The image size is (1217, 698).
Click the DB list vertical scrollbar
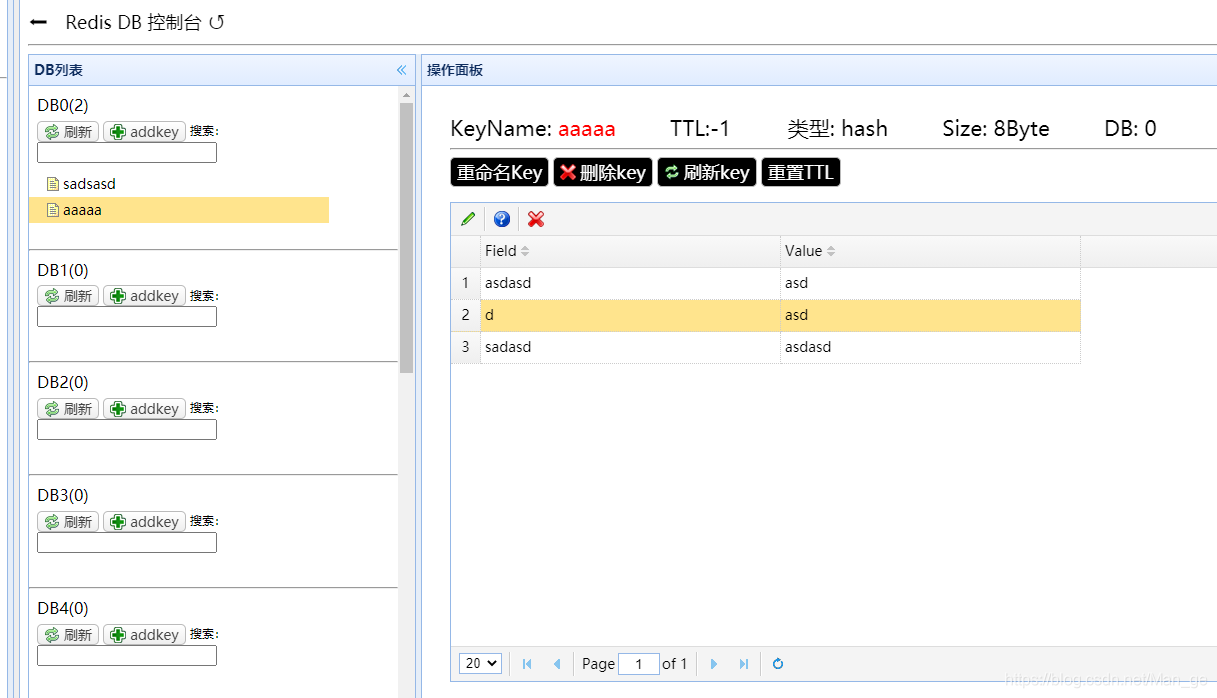coord(406,237)
